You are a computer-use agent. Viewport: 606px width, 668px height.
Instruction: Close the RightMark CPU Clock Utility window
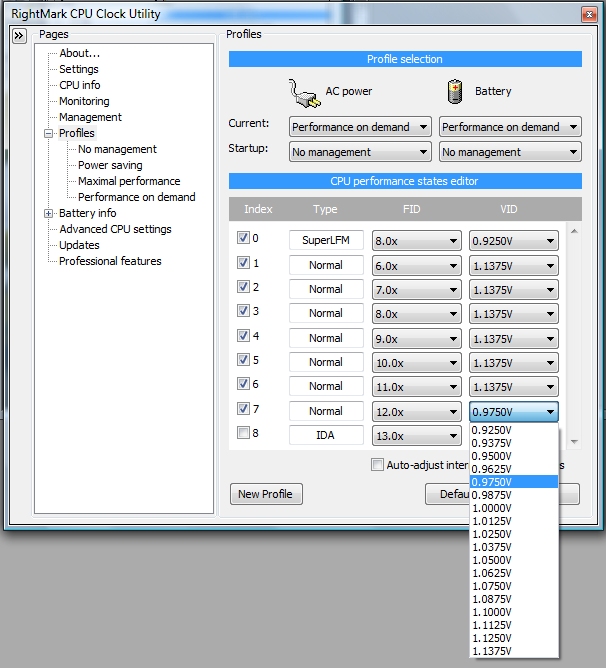589,14
